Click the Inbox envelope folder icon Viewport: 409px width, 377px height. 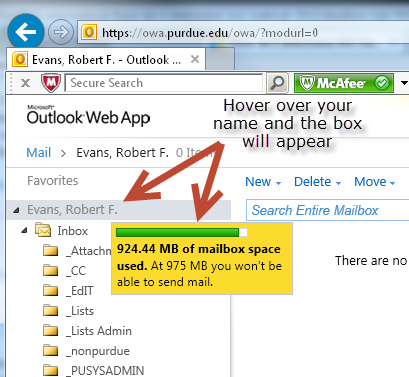click(43, 230)
